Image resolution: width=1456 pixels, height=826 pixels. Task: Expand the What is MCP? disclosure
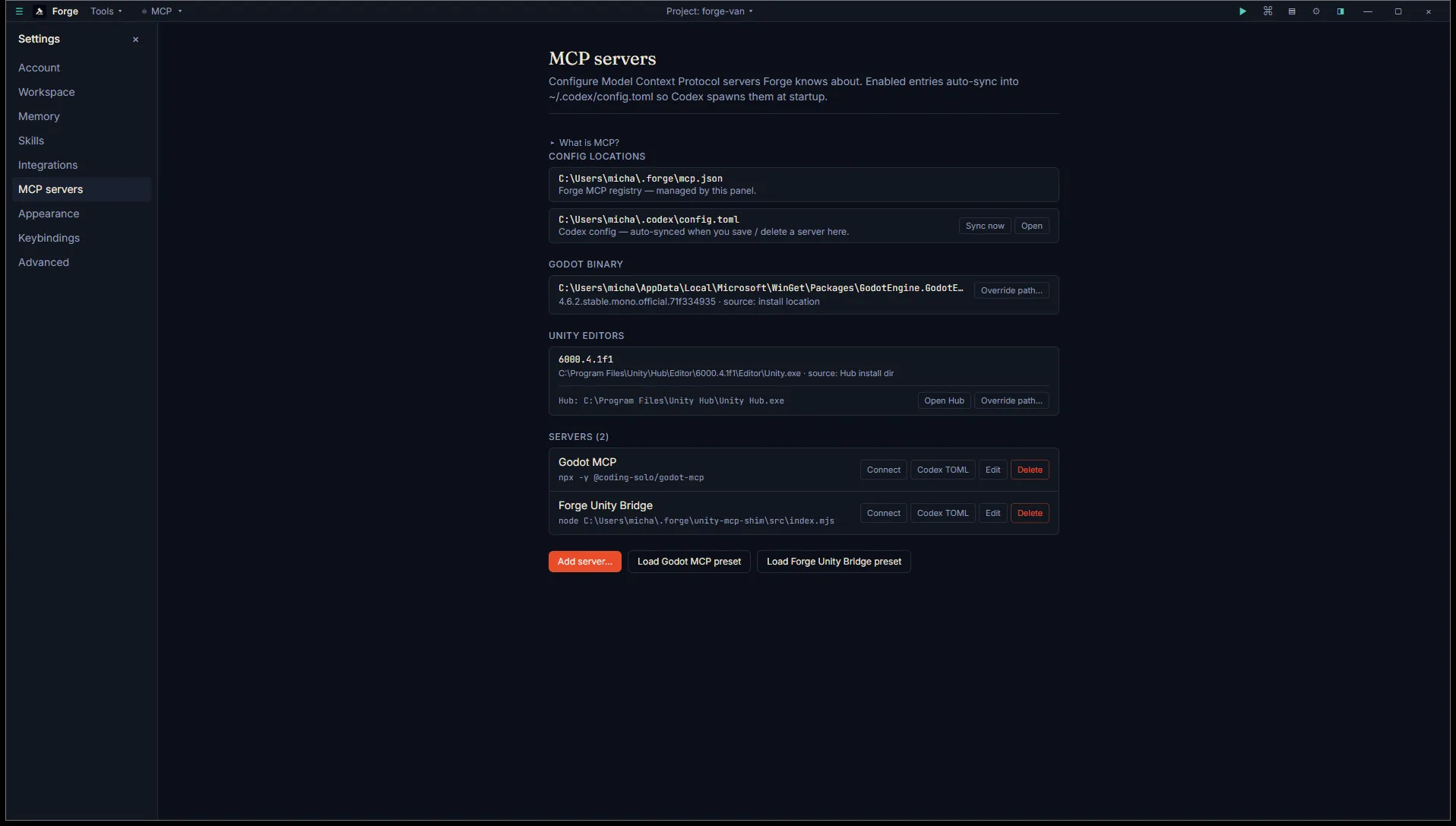pos(584,143)
